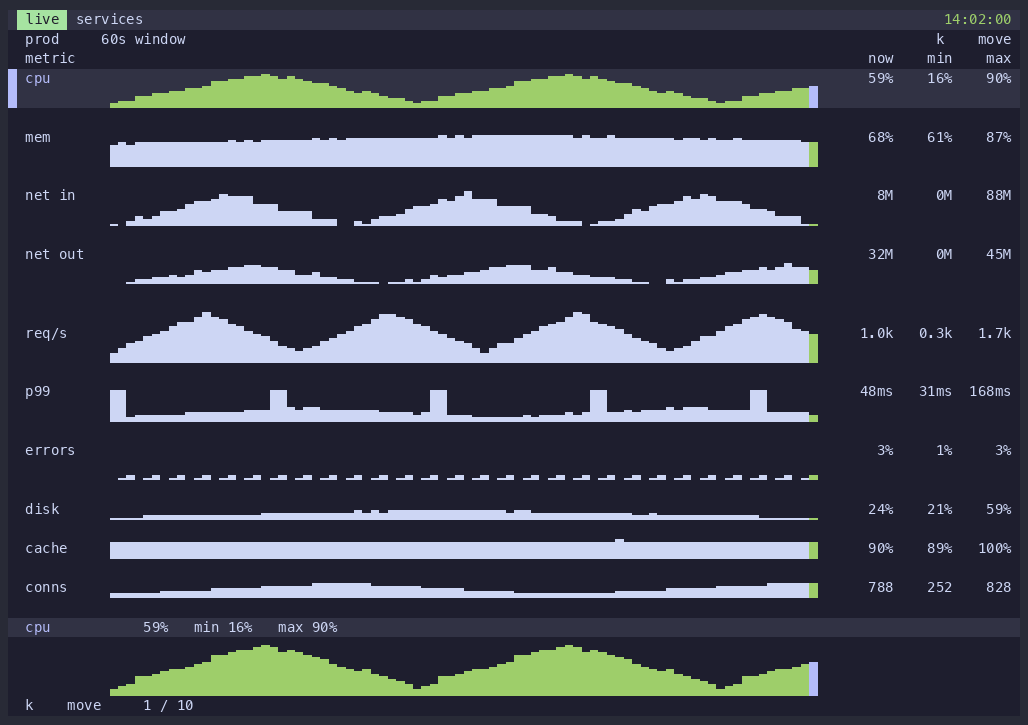Click p99 max value 168ms

(x=990, y=391)
